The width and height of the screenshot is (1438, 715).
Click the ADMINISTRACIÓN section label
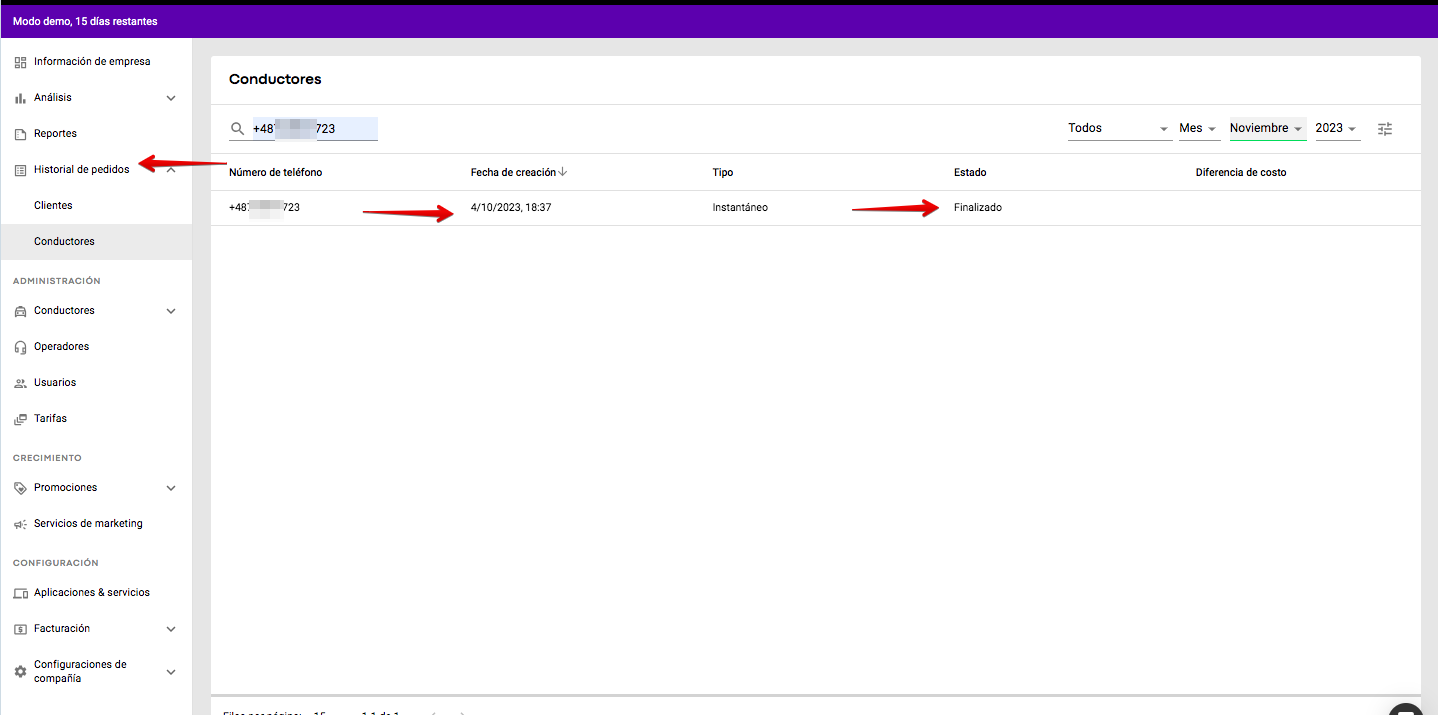(x=57, y=281)
